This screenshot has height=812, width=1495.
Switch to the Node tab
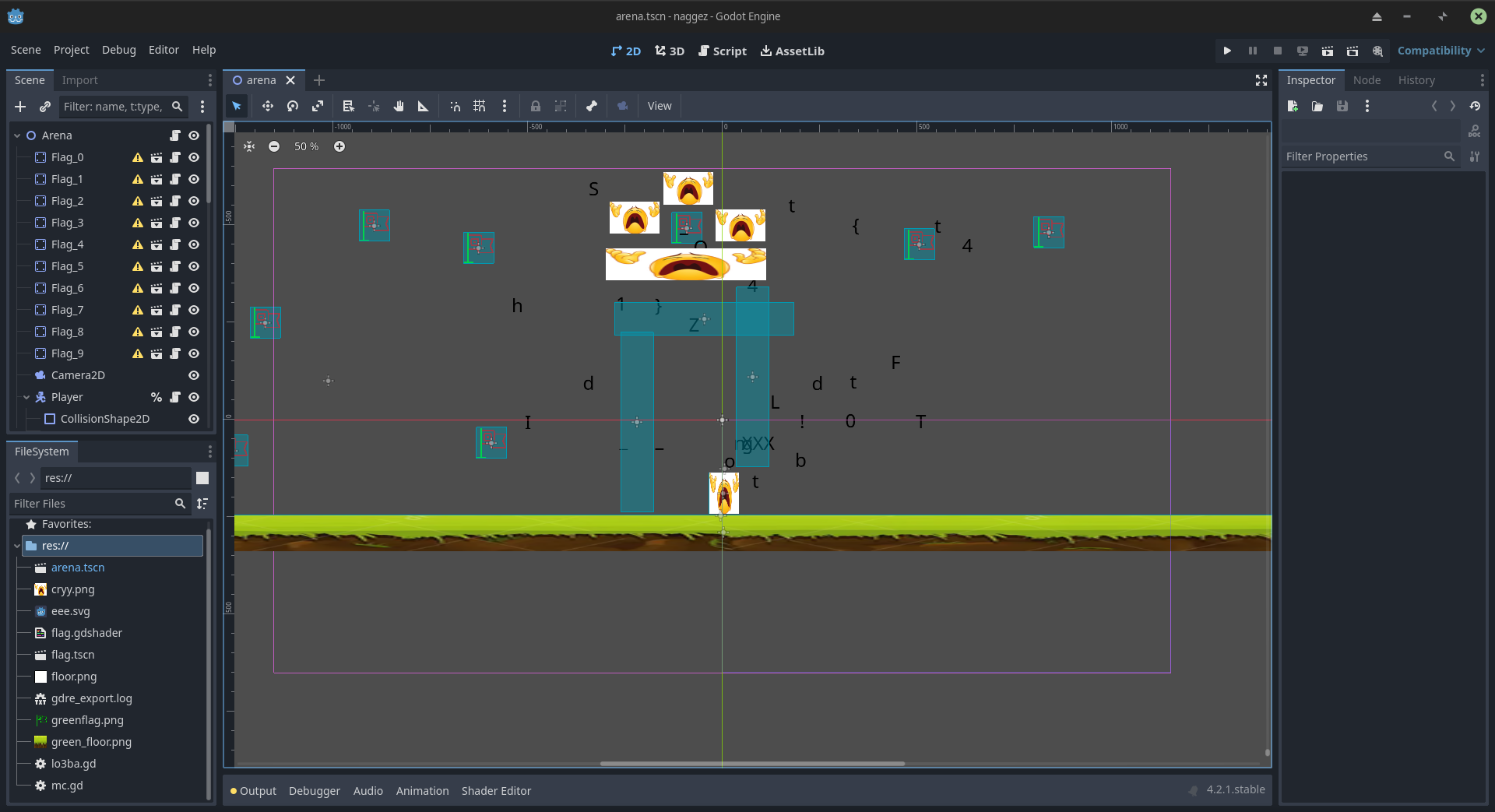(1367, 80)
